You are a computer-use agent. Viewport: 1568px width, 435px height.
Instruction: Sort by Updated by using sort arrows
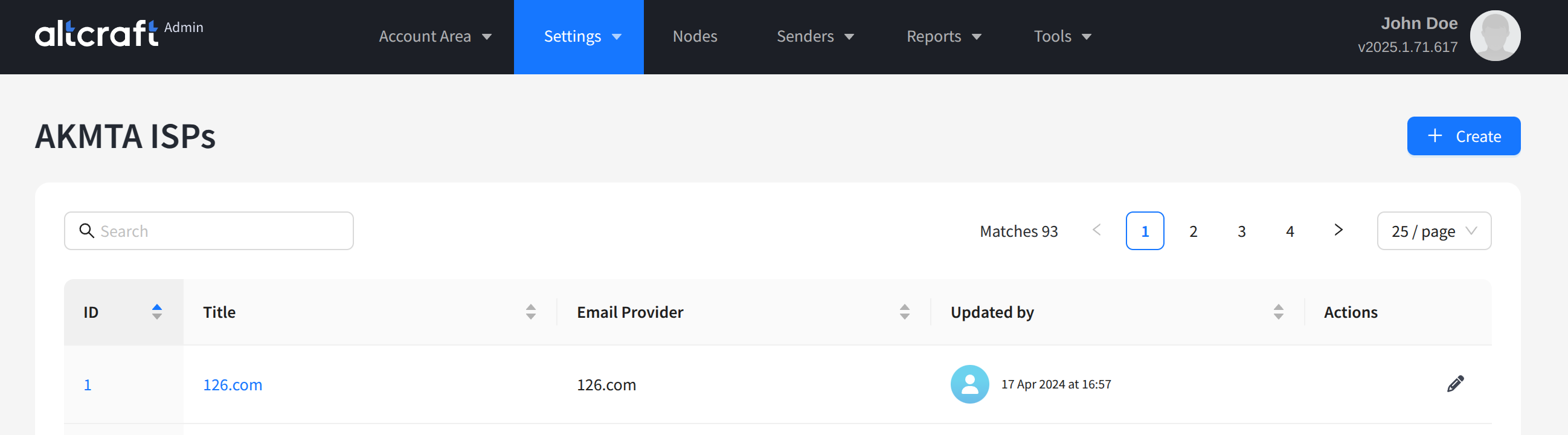pyautogui.click(x=1277, y=312)
